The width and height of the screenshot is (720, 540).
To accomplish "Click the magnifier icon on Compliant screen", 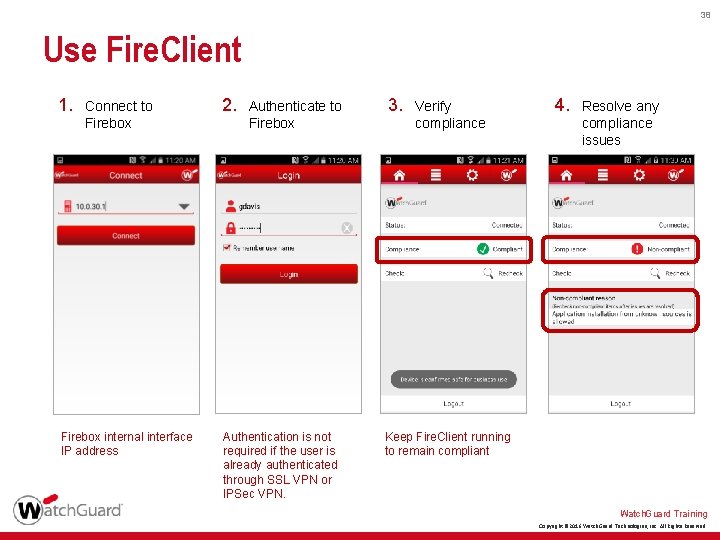I will point(488,273).
